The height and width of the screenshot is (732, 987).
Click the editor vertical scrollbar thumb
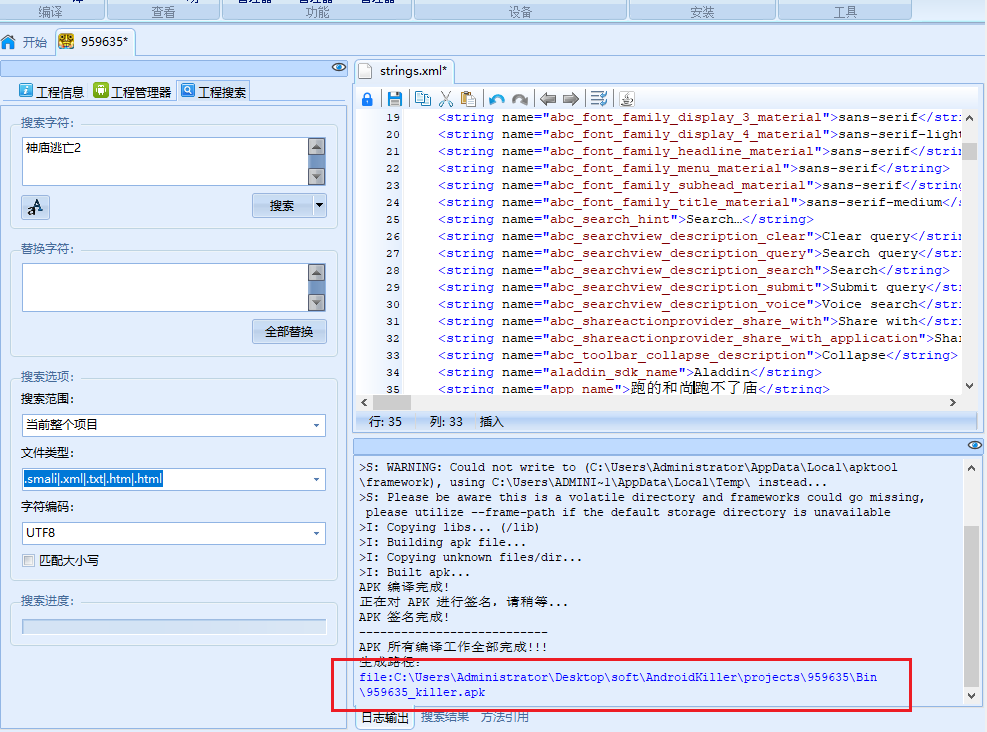coord(970,152)
